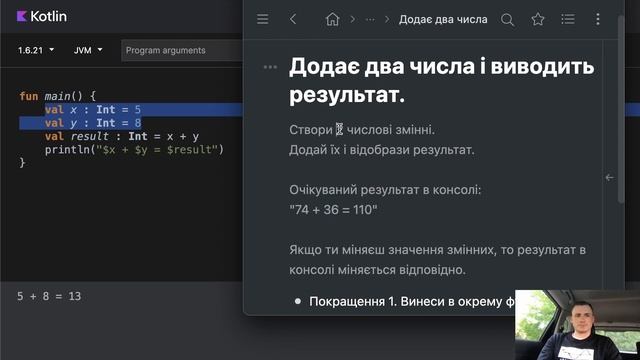Click the 'fun main() {' code line

click(x=58, y=96)
